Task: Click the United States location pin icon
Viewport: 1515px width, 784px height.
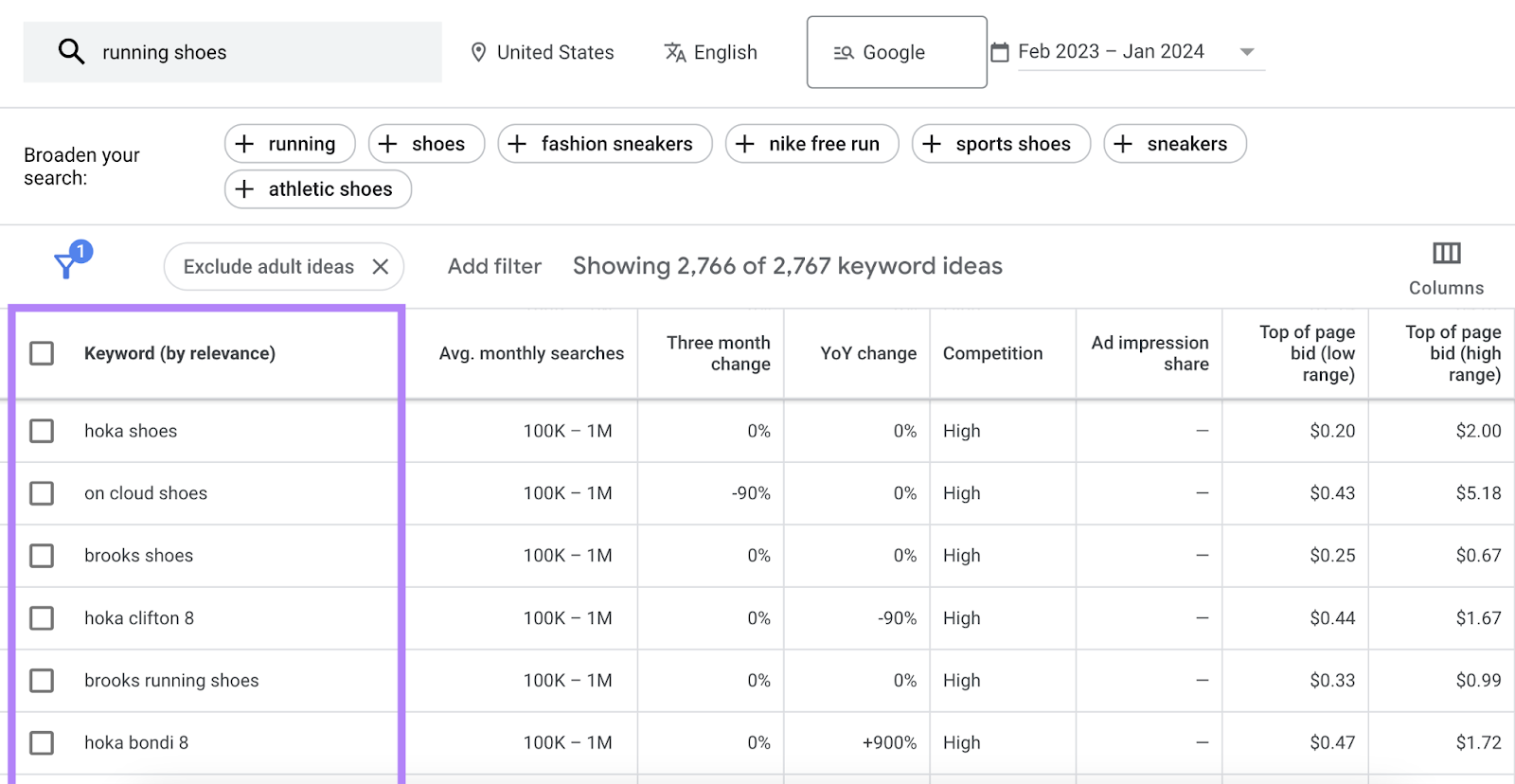Action: coord(478,52)
